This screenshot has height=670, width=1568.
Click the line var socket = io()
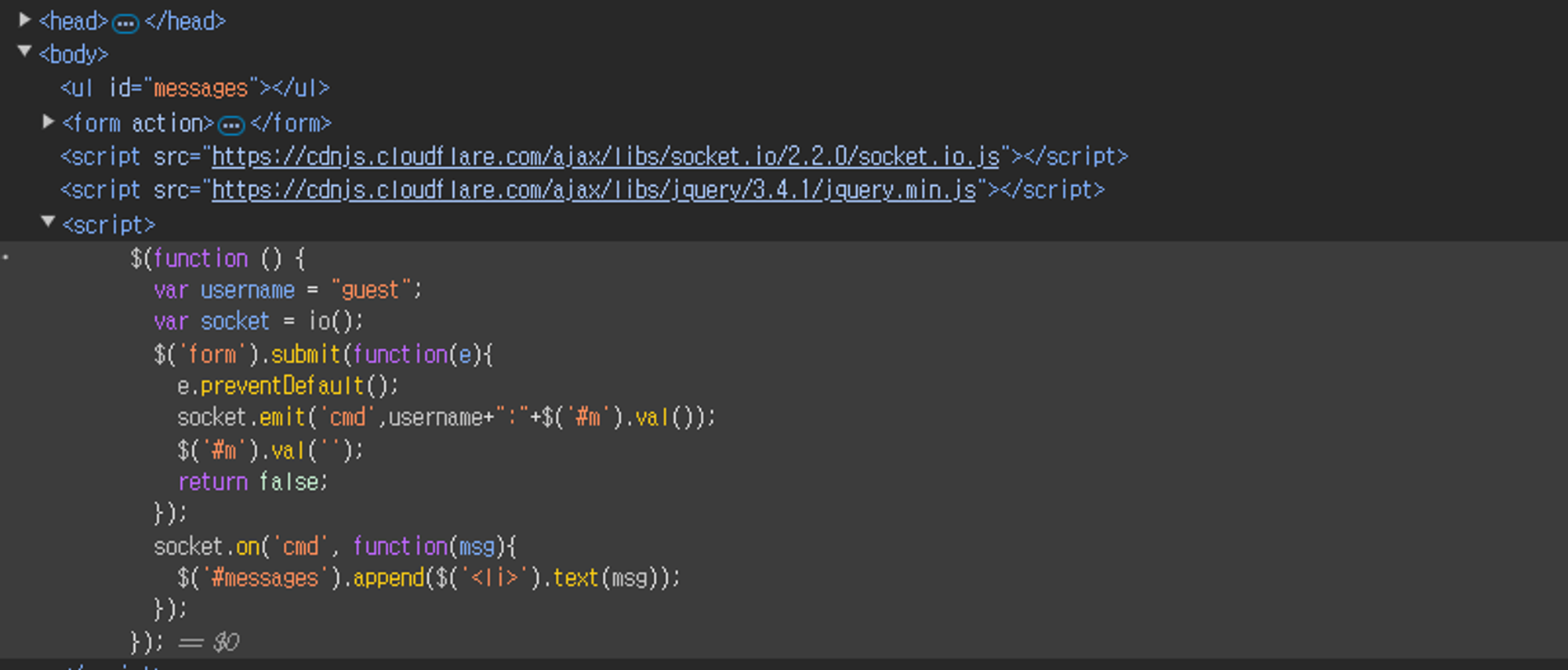point(259,322)
